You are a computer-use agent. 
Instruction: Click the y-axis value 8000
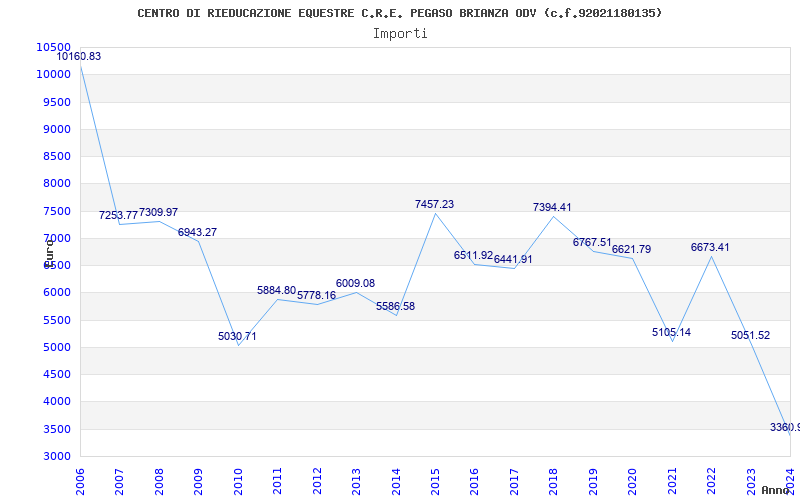pos(56,184)
